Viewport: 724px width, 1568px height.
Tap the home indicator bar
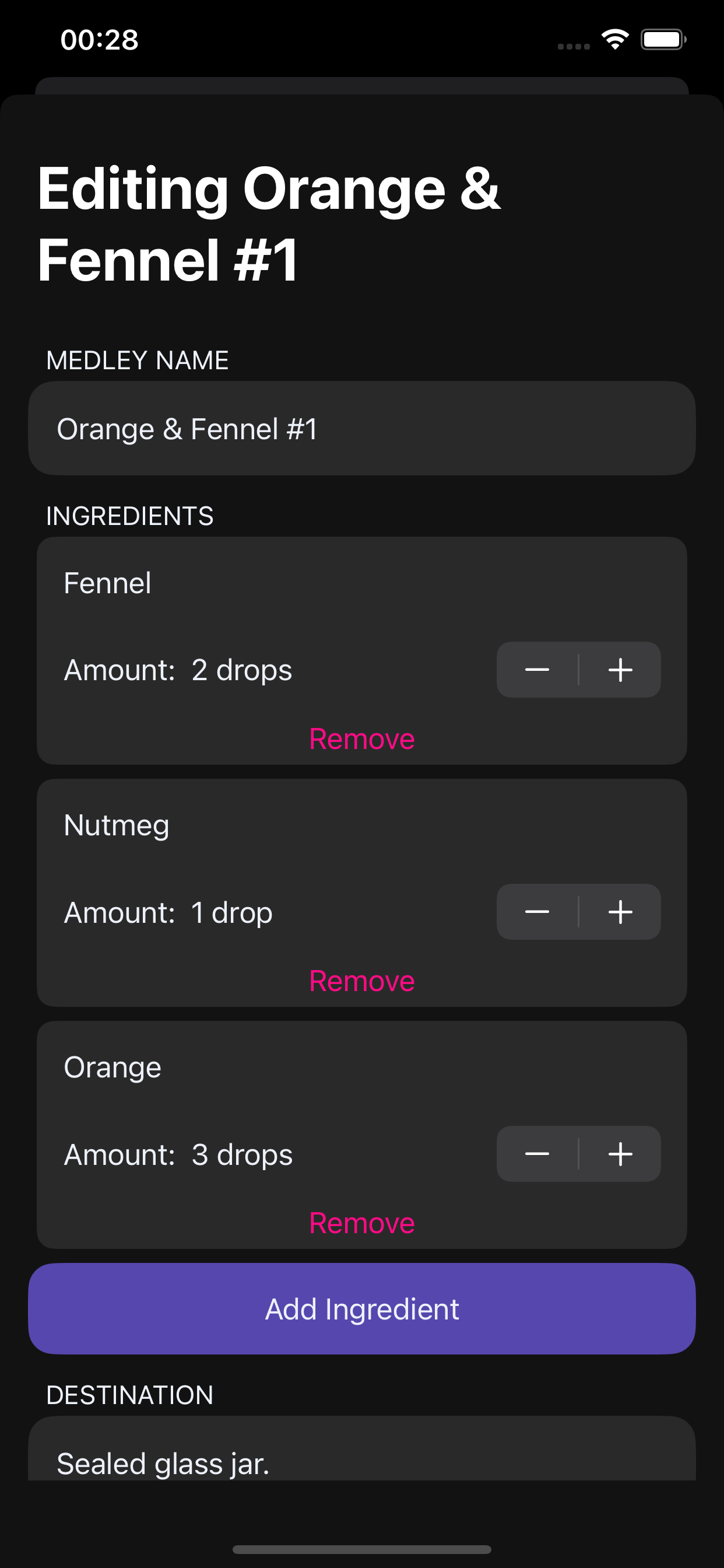coord(362,1549)
